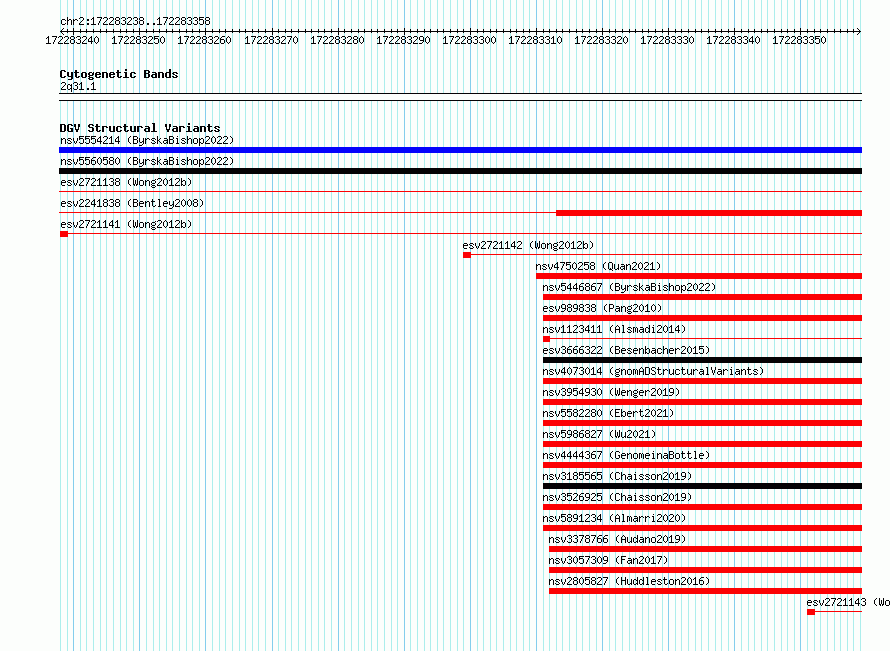Click ruler position 172283300

pos(469,40)
